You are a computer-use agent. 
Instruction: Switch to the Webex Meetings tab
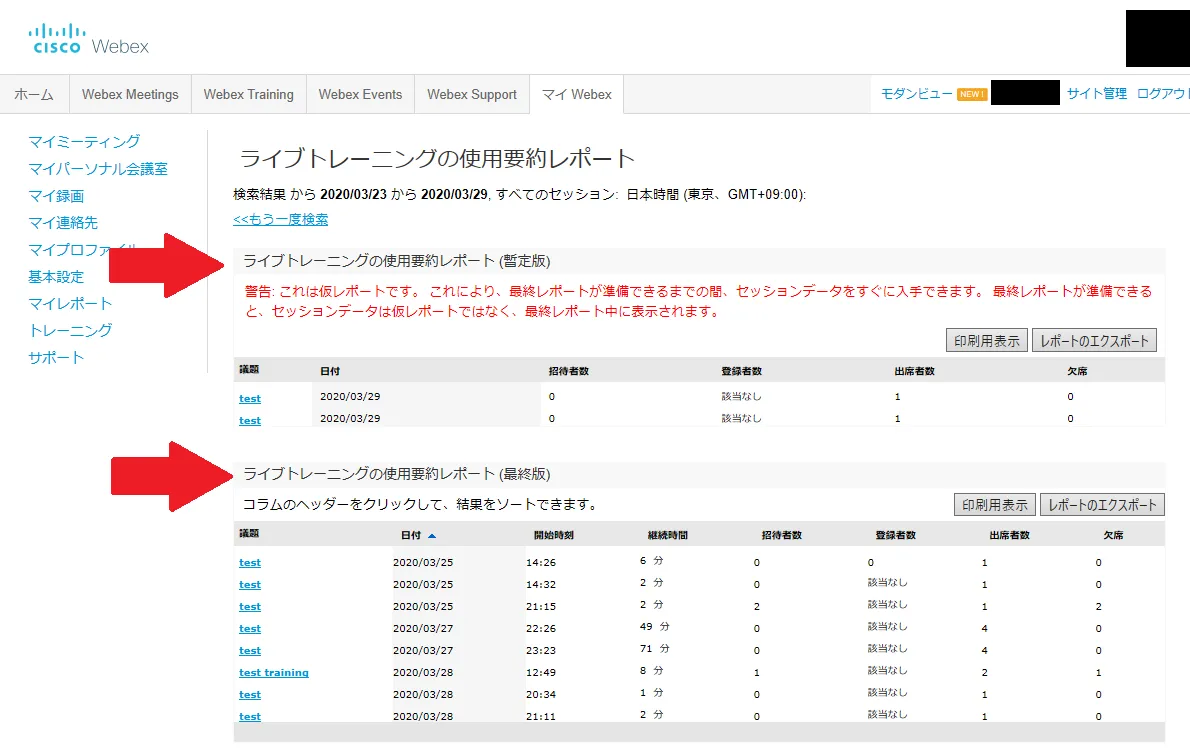130,94
